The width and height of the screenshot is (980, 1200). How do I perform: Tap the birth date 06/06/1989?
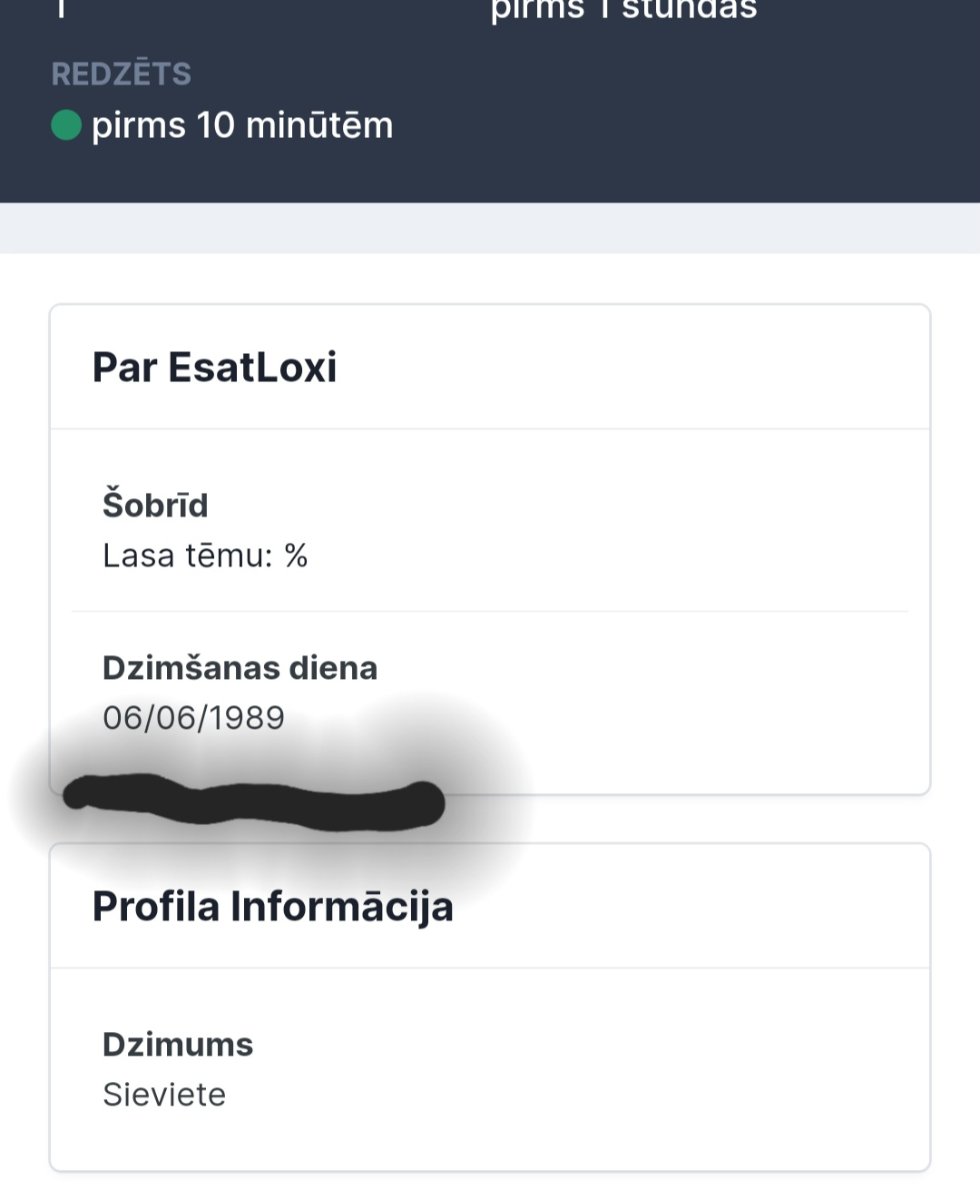point(193,718)
